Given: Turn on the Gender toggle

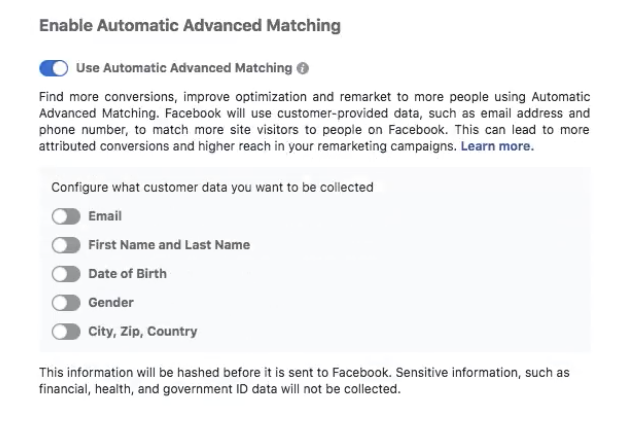Looking at the screenshot, I should pyautogui.click(x=66, y=303).
